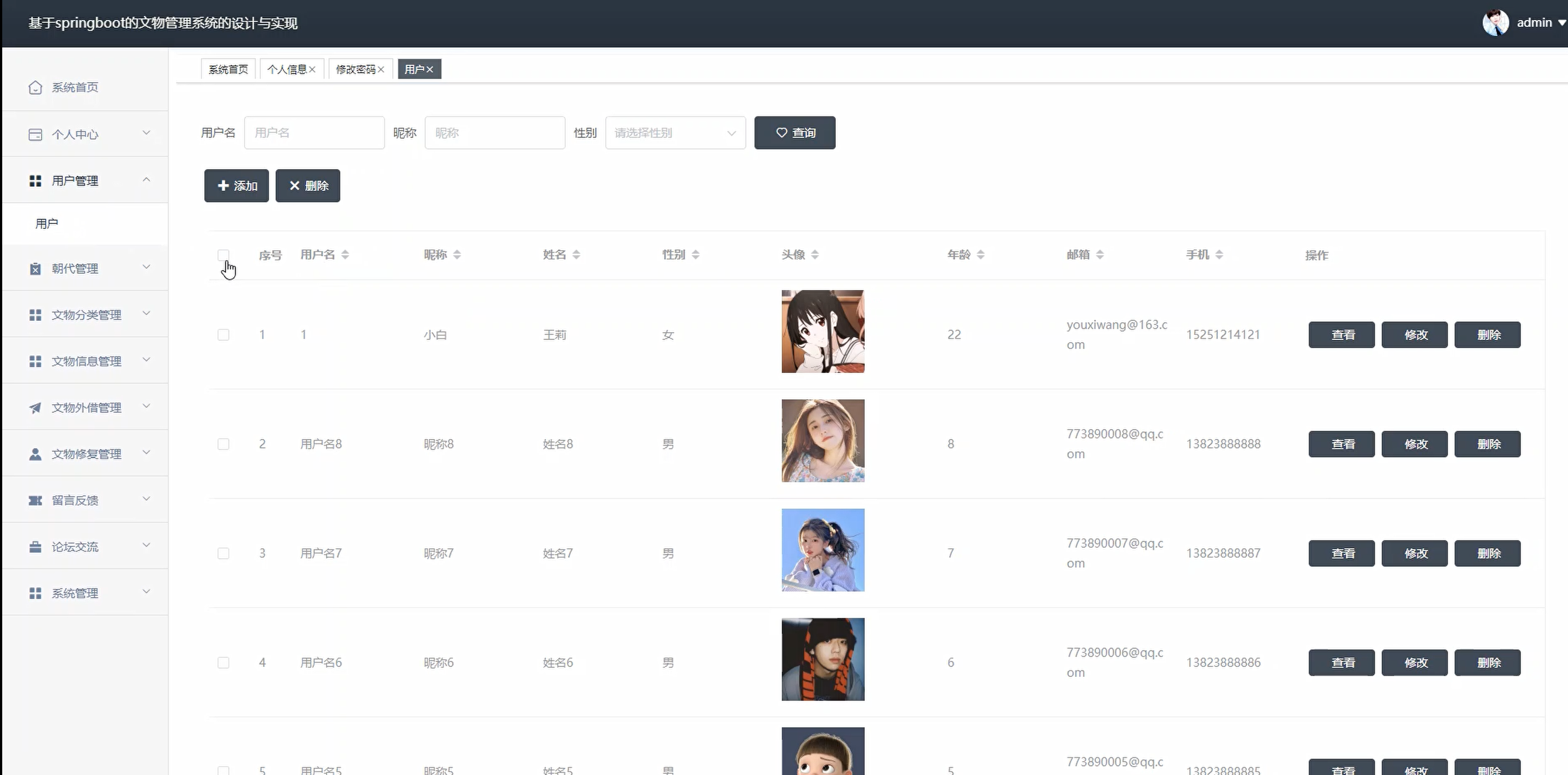Collapse 用户管理 chevron
The image size is (1568, 775).
(146, 180)
